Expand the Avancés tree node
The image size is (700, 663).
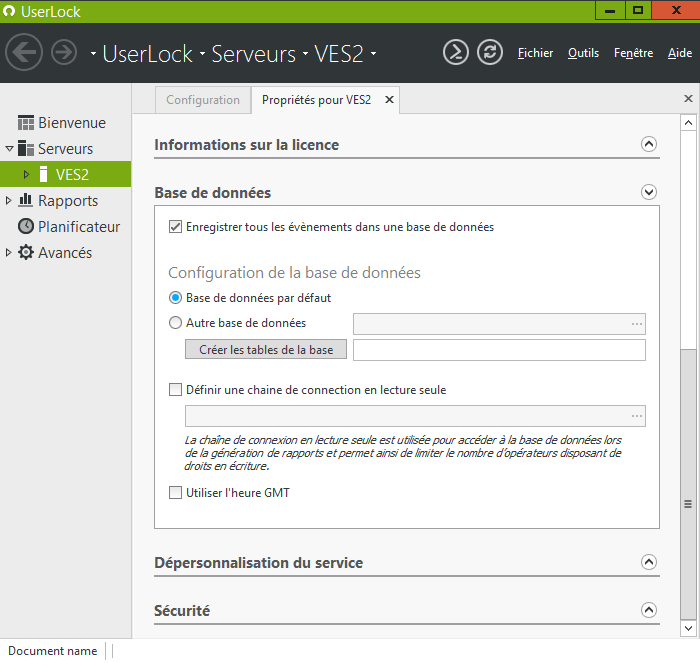8,252
